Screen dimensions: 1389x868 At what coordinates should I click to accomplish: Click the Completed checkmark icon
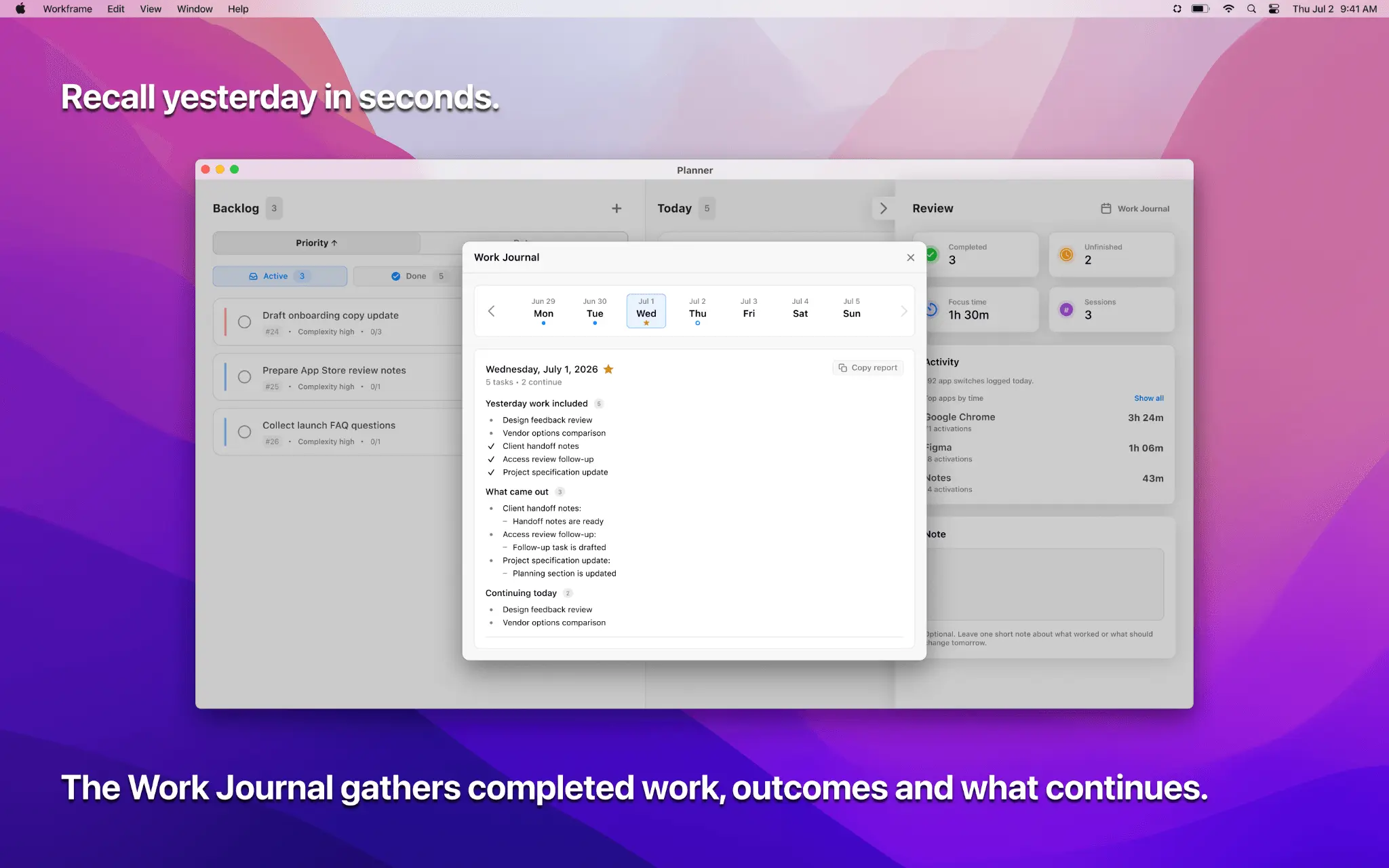click(932, 255)
